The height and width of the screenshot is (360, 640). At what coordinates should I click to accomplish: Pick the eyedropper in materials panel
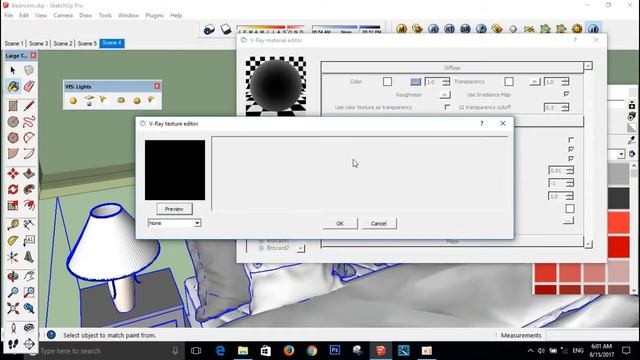[x=632, y=140]
